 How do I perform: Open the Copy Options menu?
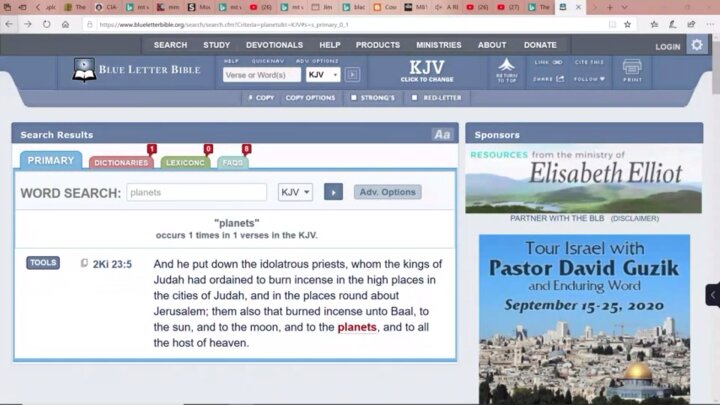[310, 98]
